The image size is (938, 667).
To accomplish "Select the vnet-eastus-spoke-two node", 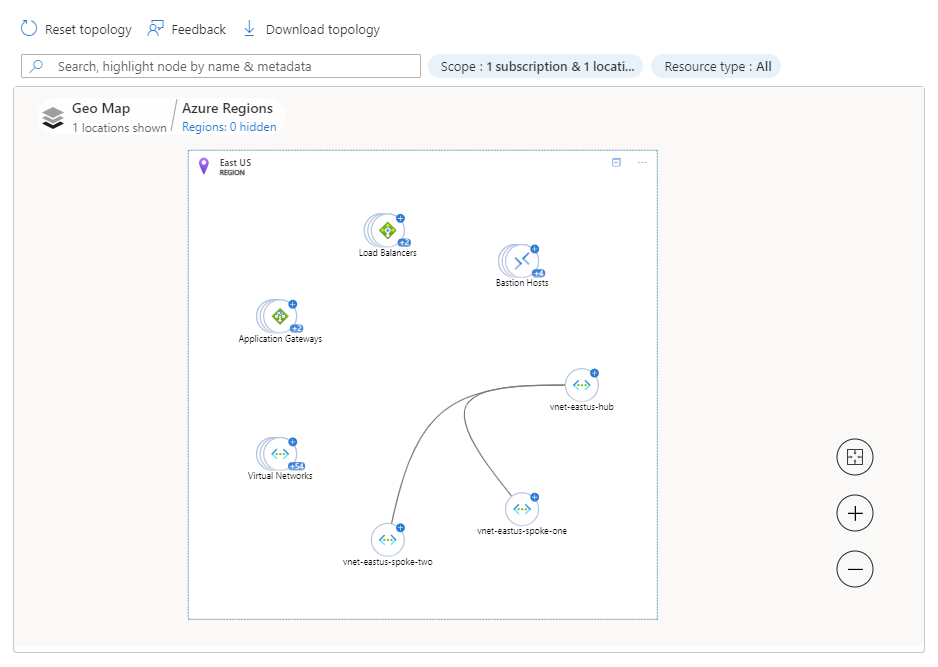I will 387,540.
